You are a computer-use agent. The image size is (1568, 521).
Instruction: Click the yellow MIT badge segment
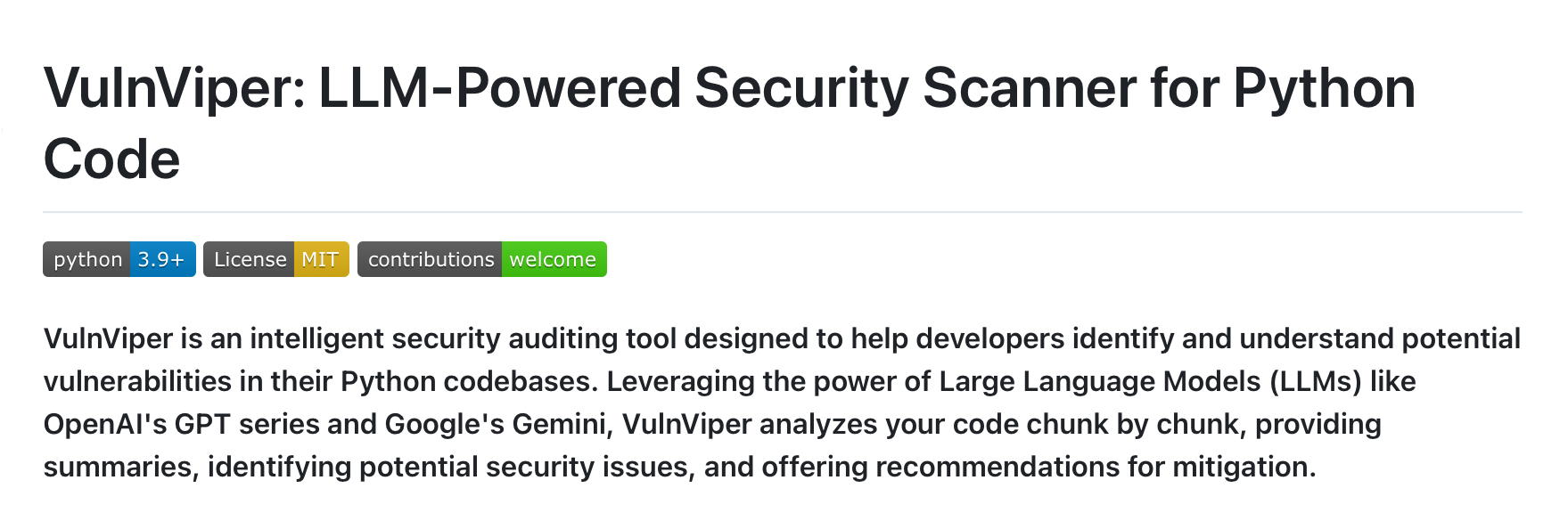(x=322, y=259)
